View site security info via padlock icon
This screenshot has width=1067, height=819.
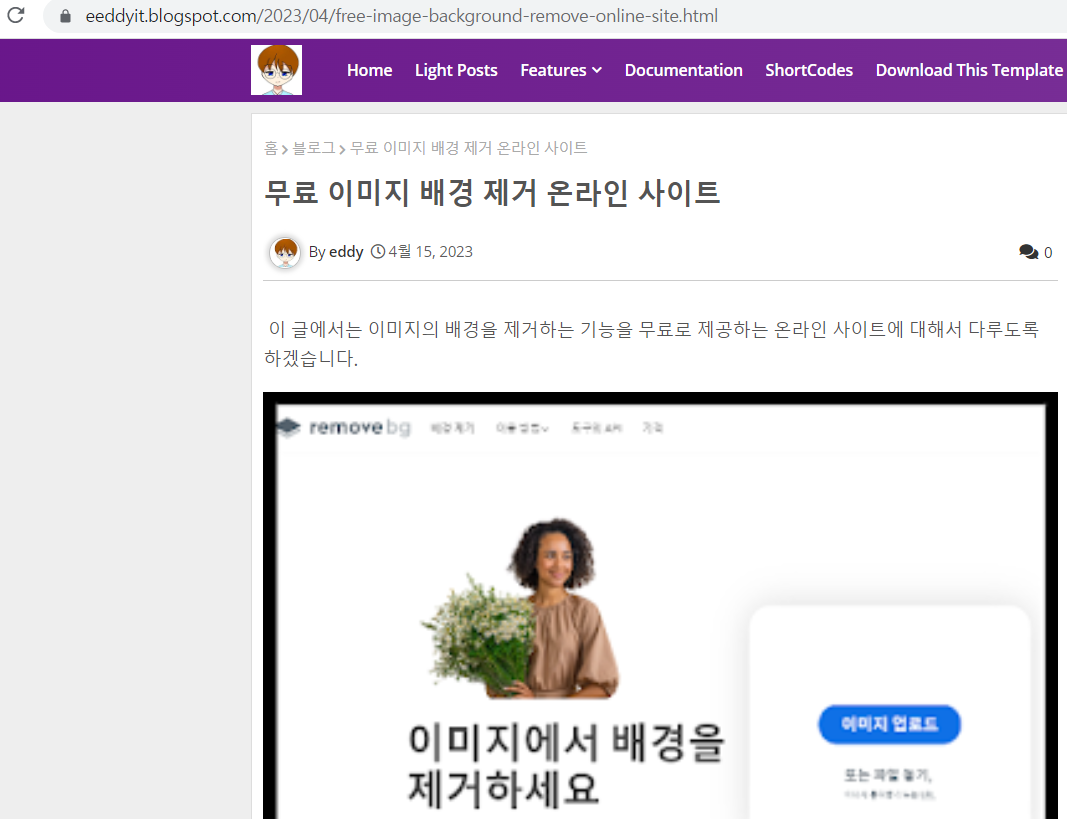[65, 16]
